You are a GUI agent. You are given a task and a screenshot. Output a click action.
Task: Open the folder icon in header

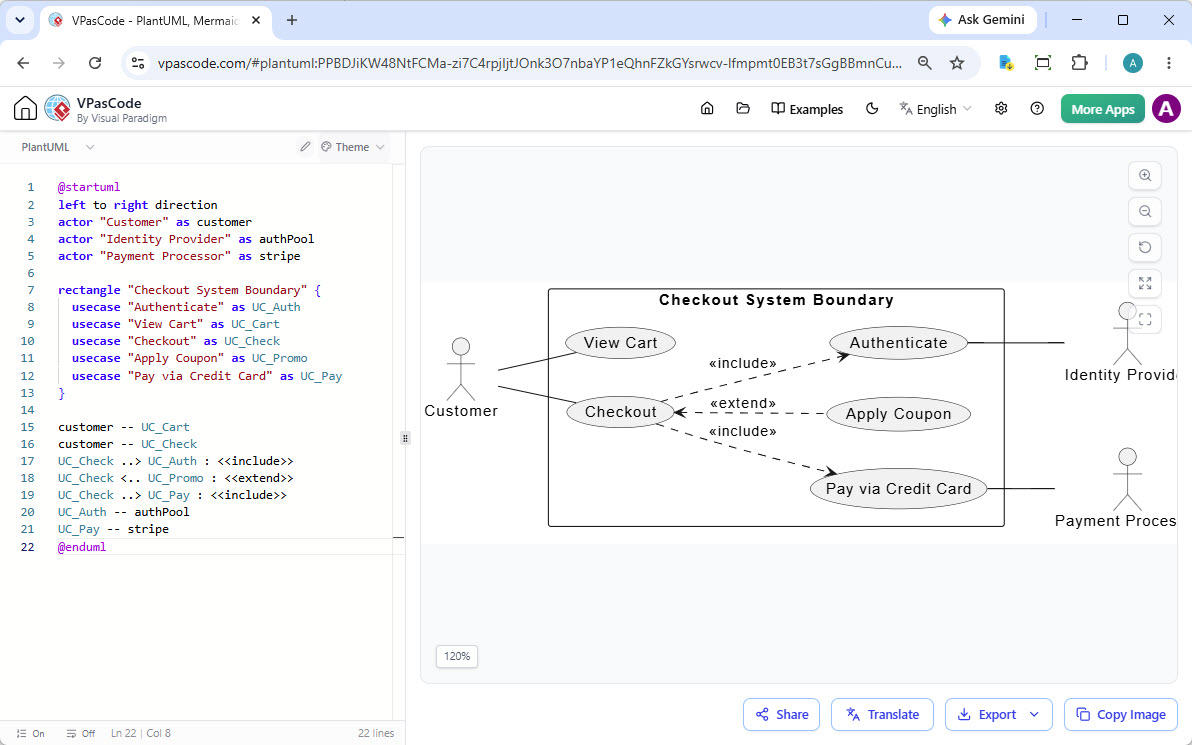point(743,109)
